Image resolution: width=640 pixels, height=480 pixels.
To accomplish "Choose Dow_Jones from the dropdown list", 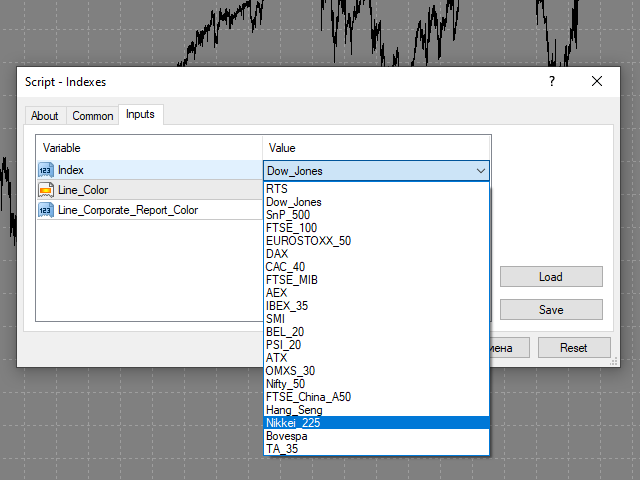I will pos(376,202).
